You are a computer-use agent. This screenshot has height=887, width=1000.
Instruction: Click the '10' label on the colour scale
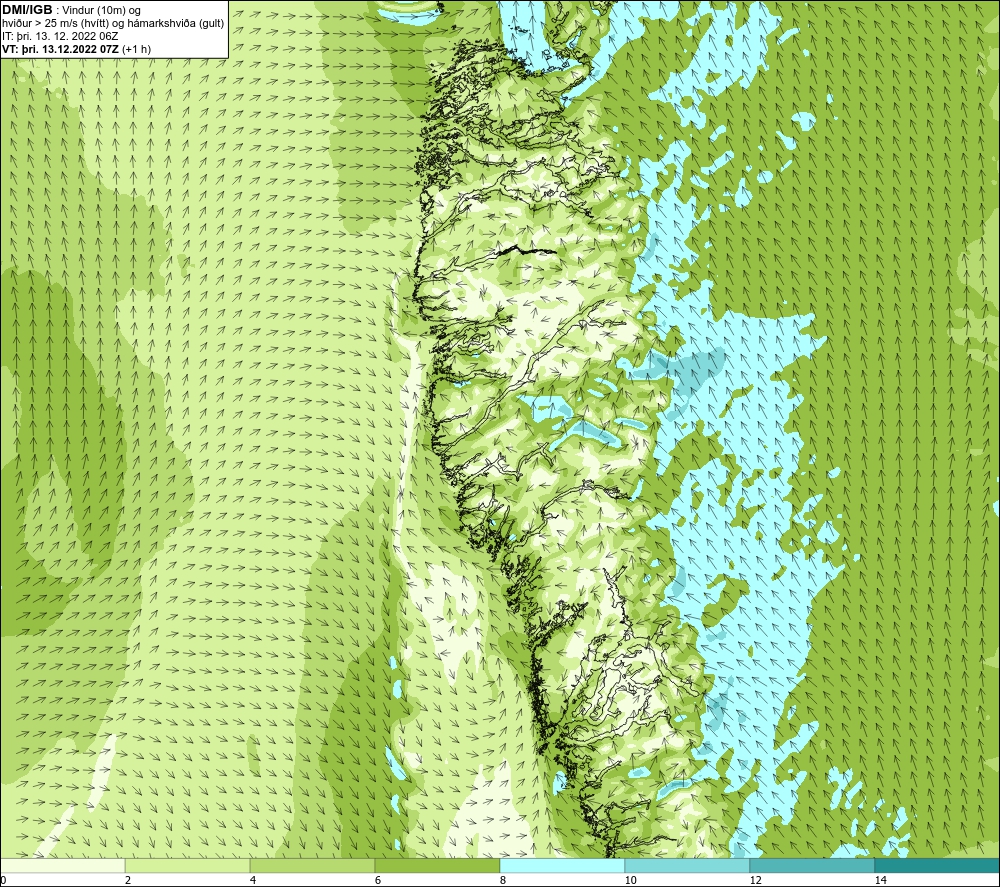click(x=630, y=880)
